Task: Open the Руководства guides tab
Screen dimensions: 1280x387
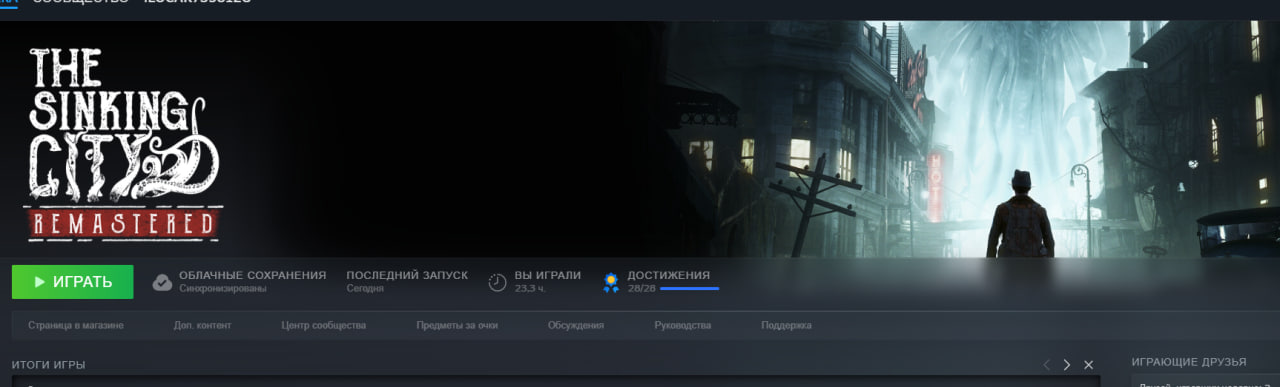Action: [x=683, y=325]
